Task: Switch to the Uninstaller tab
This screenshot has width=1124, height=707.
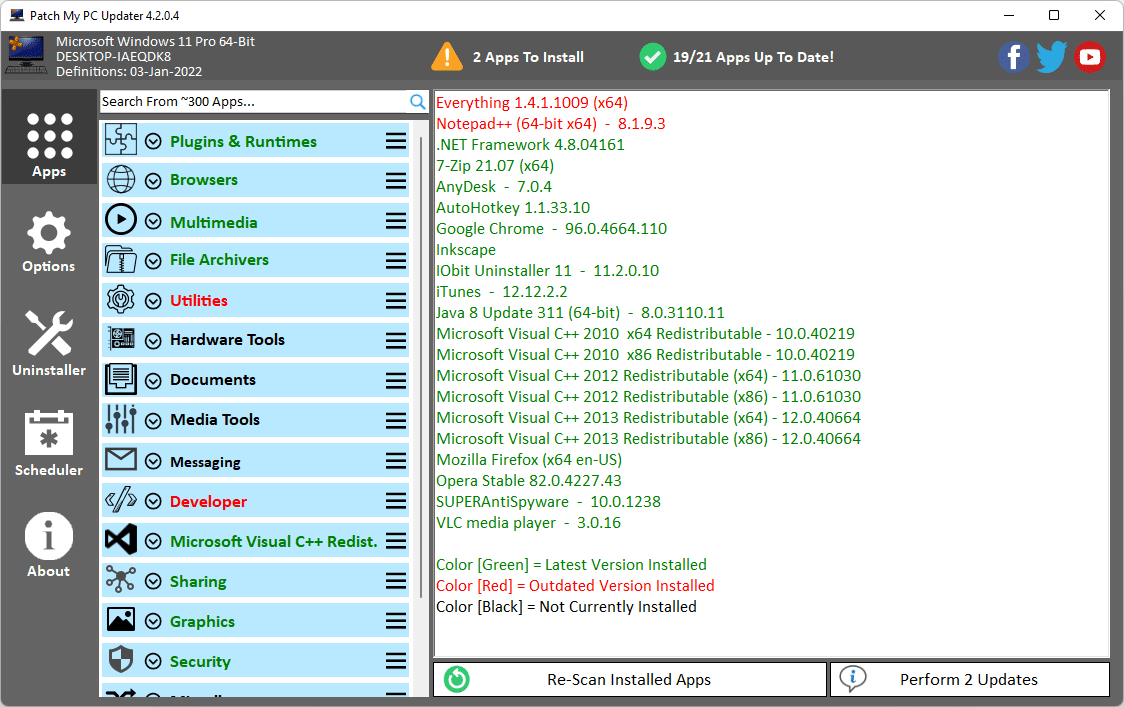Action: (x=49, y=343)
